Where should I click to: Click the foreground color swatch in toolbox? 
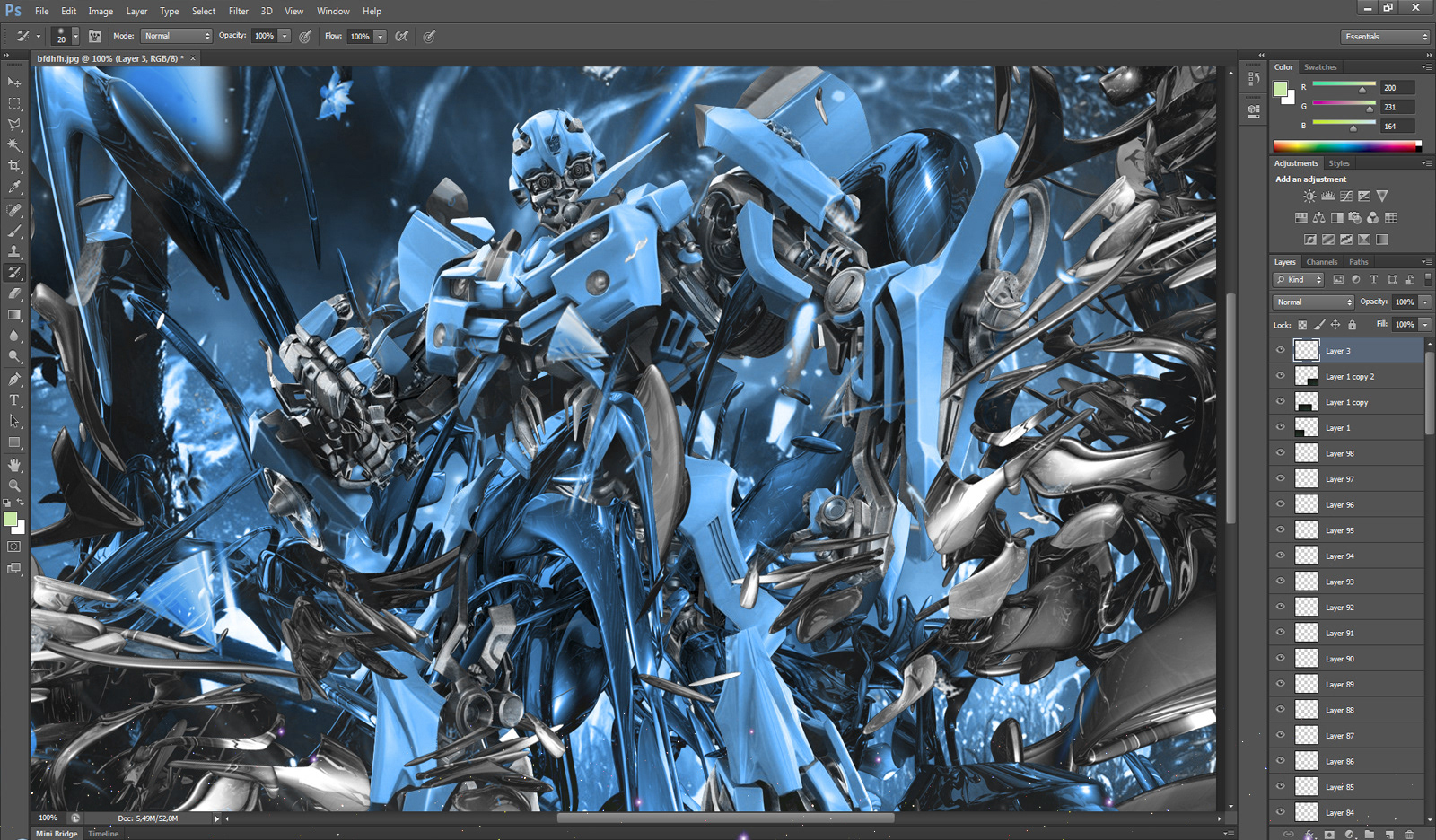(11, 520)
